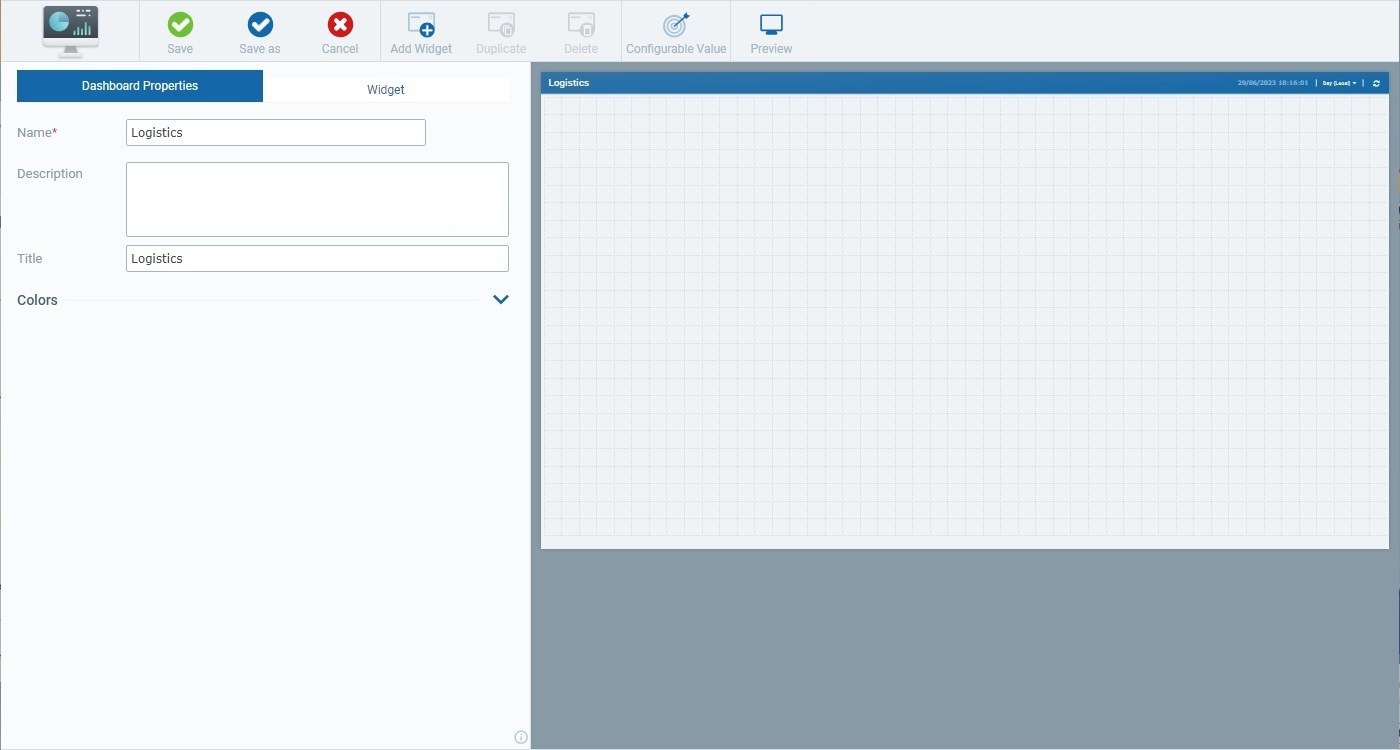Preview the Logistics dashboard
Viewport: 1400px width, 750px height.
770,30
